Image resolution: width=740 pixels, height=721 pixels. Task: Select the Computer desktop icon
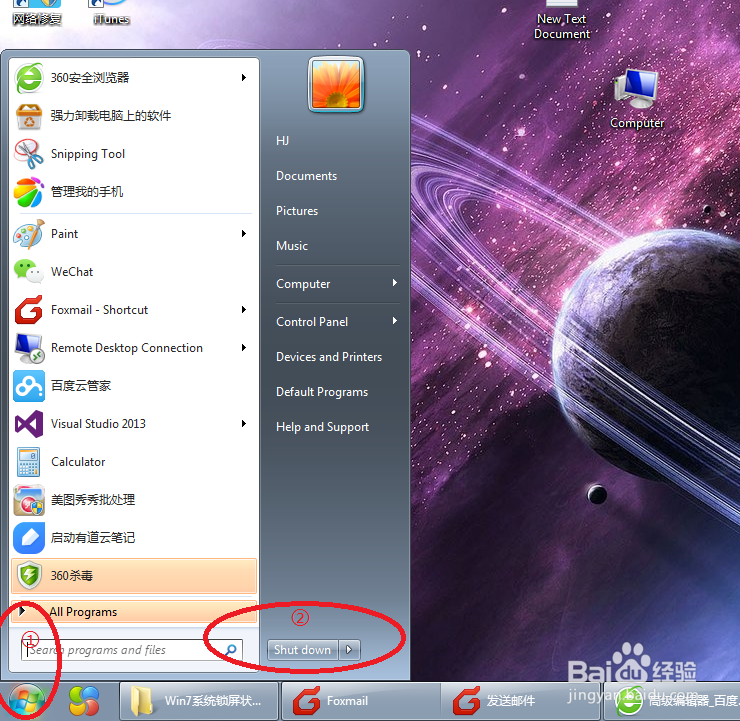pyautogui.click(x=637, y=100)
